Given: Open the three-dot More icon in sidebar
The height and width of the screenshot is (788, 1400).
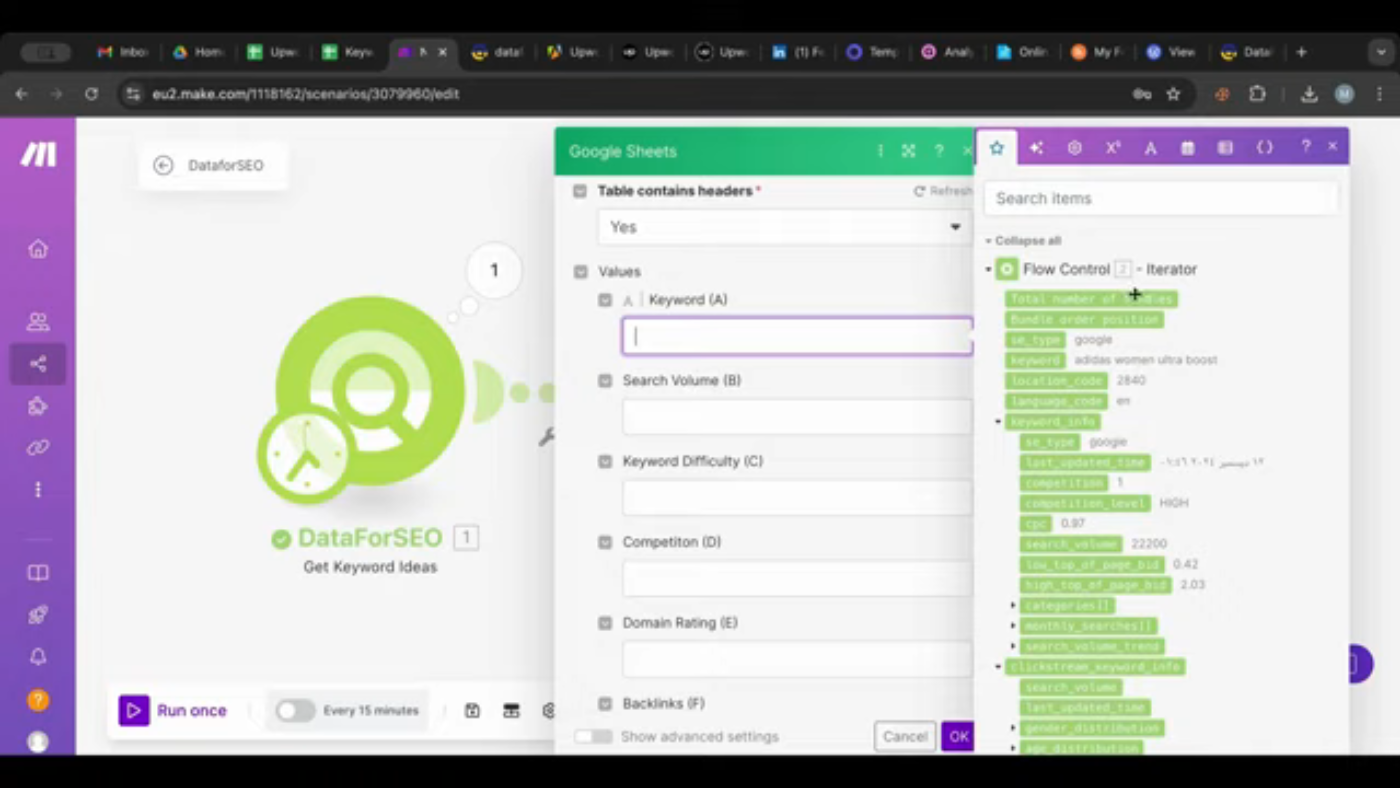Looking at the screenshot, I should point(38,489).
